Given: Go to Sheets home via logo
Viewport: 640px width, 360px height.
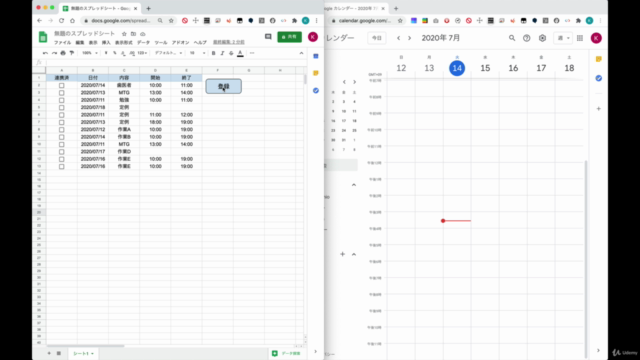Looking at the screenshot, I should 43,37.
